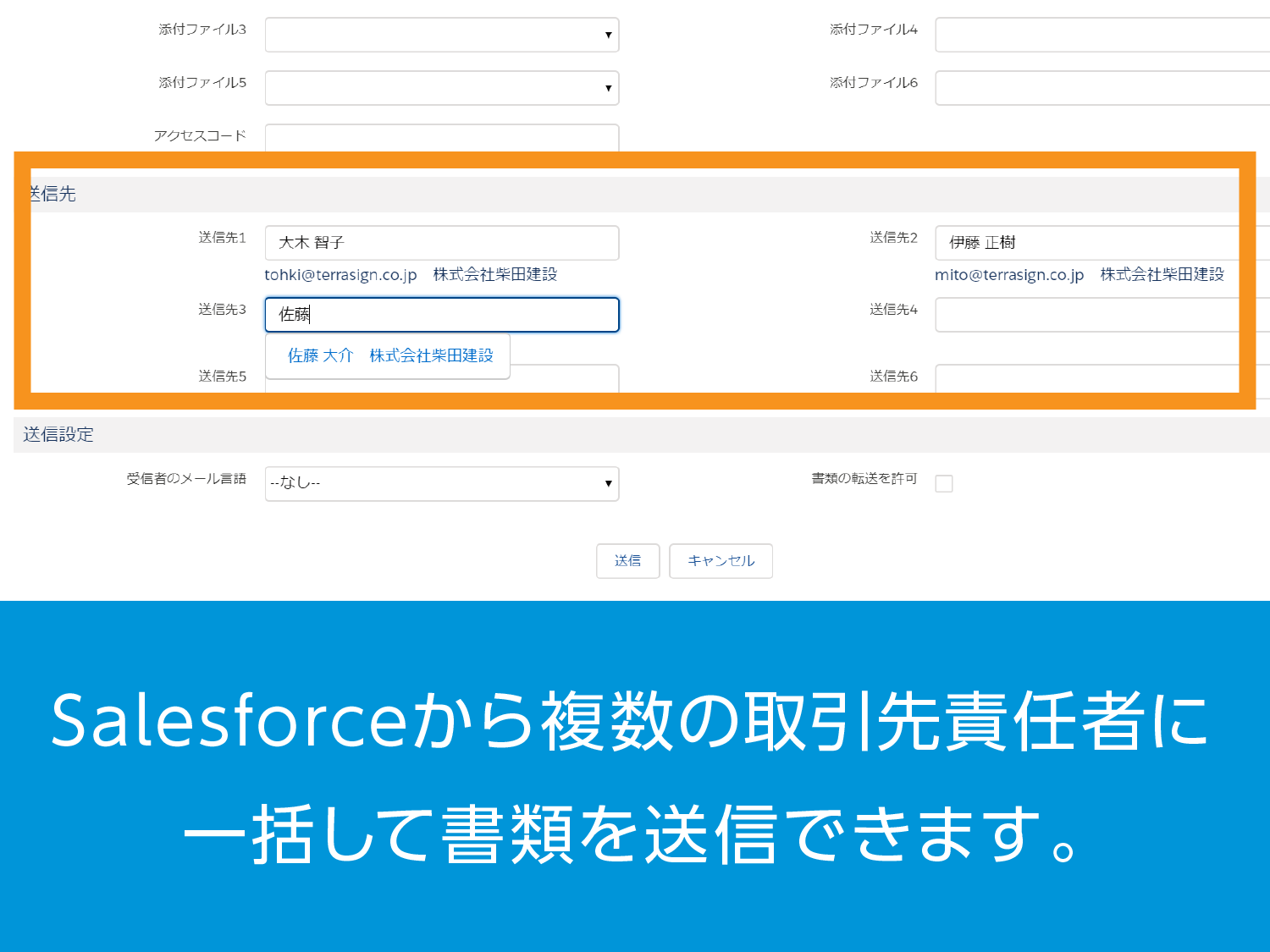Screen dimensions: 1270x952
Task: Click the 送信先1 field with 大木 智子
Action: pyautogui.click(x=442, y=243)
